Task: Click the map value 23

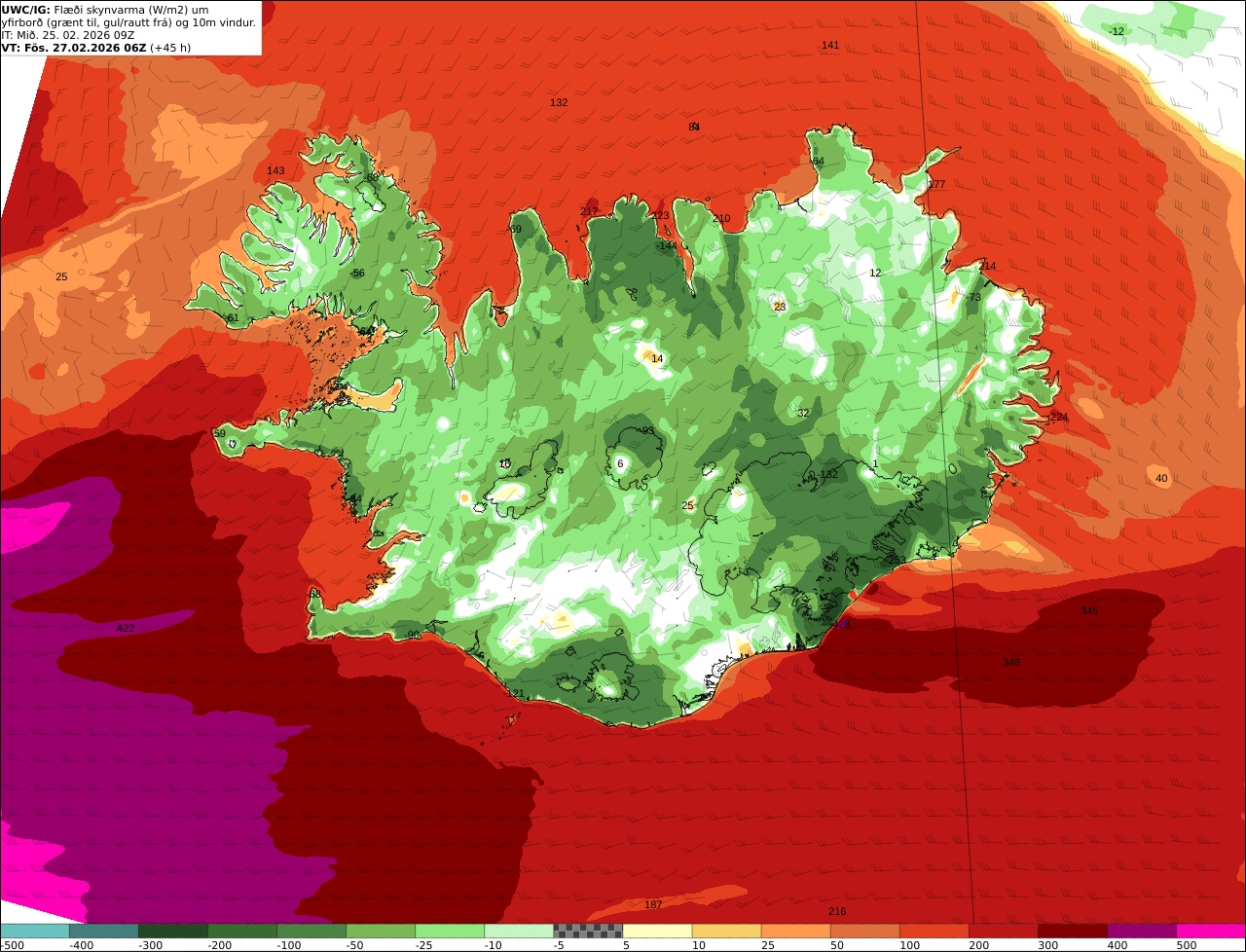Action: pyautogui.click(x=780, y=307)
